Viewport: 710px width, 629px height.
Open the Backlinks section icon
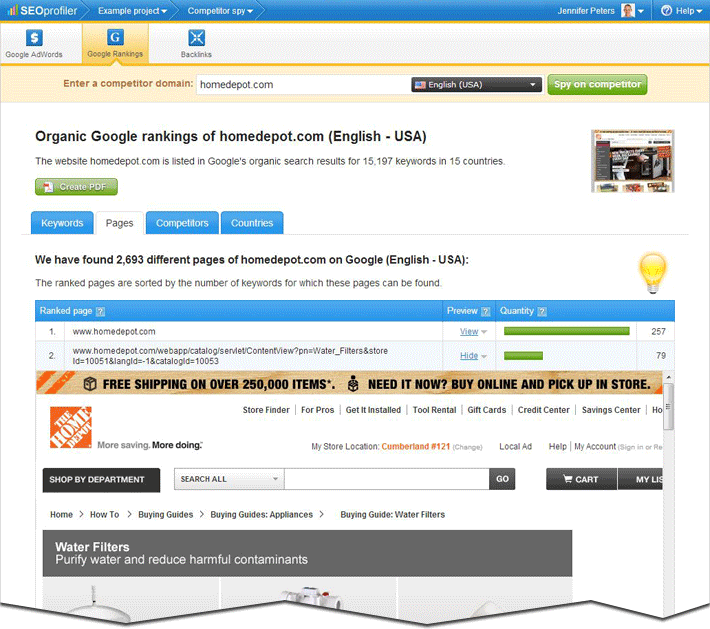pyautogui.click(x=196, y=43)
